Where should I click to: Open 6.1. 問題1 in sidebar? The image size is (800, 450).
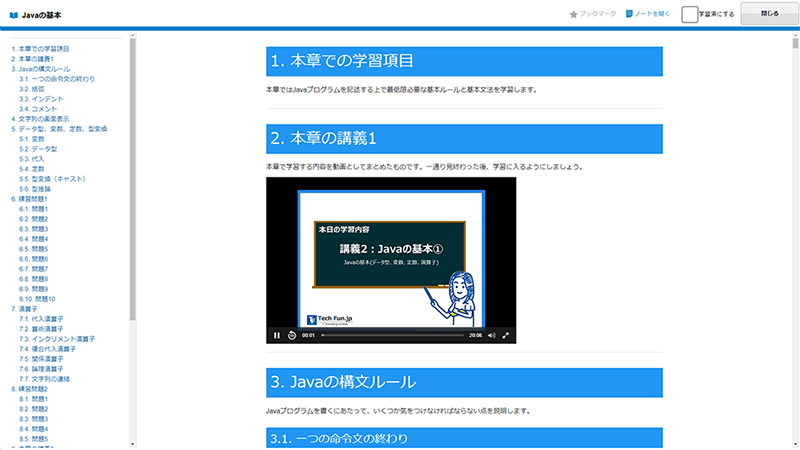pyautogui.click(x=34, y=209)
